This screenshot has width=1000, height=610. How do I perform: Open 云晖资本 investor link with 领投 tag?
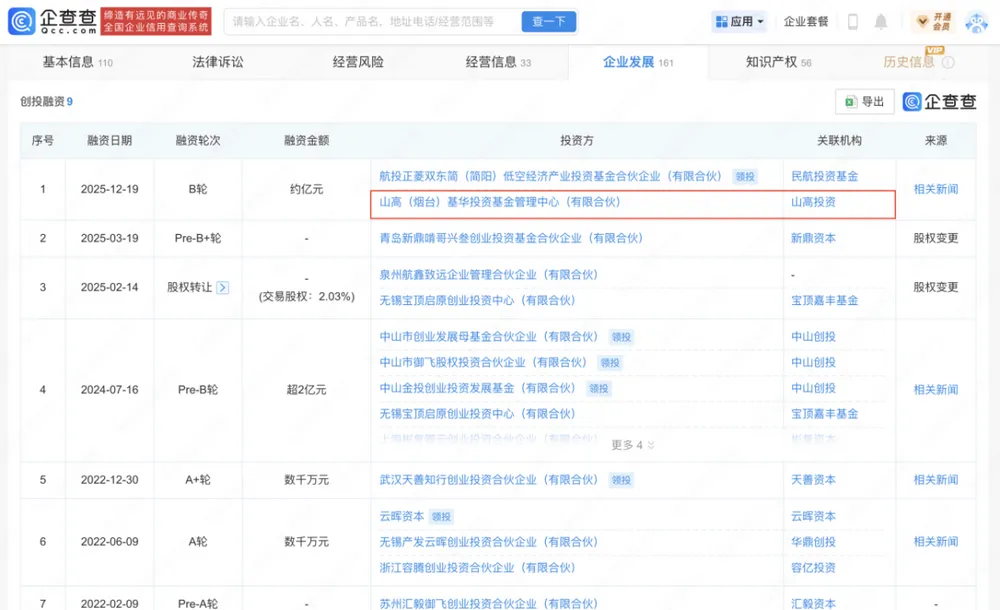[x=402, y=516]
